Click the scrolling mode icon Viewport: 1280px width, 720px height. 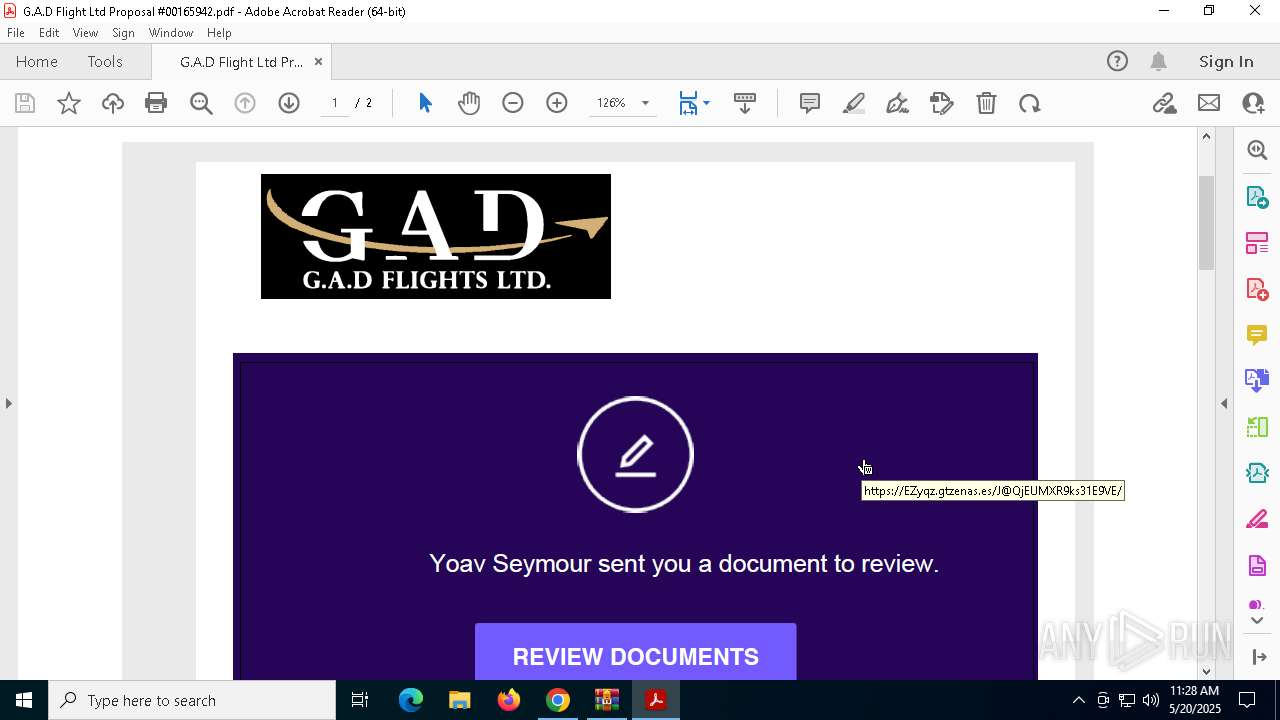745,103
